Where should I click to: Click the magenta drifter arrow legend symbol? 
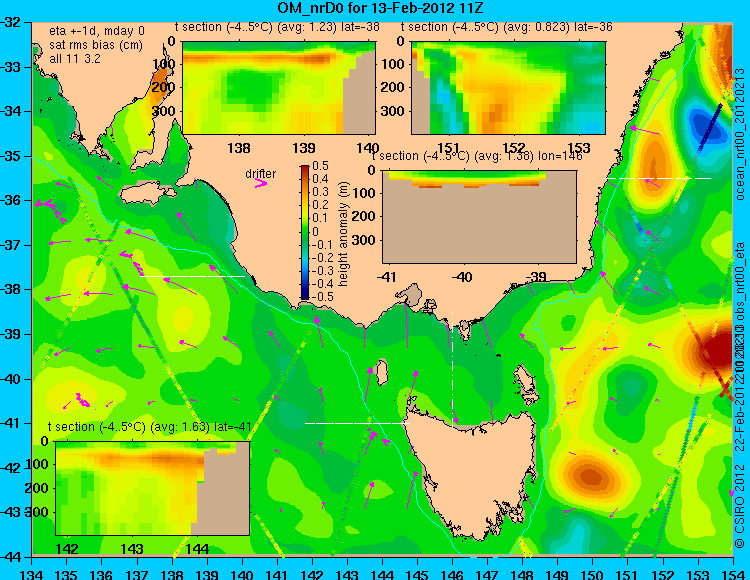point(261,183)
